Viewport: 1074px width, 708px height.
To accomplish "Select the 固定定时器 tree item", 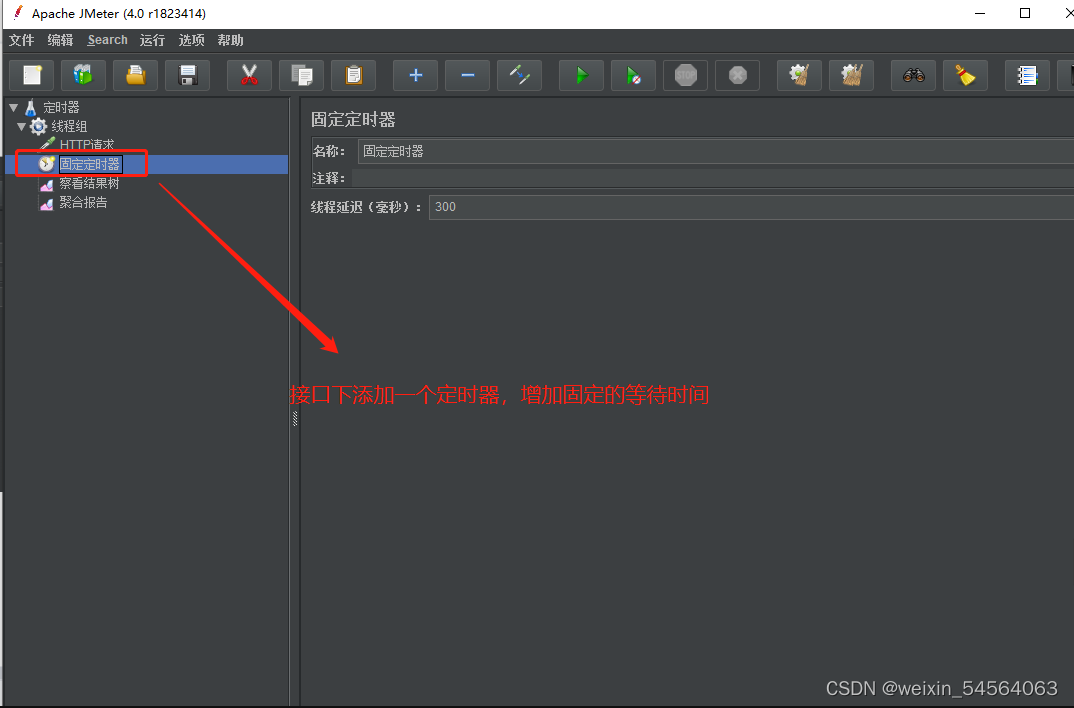I will (90, 164).
